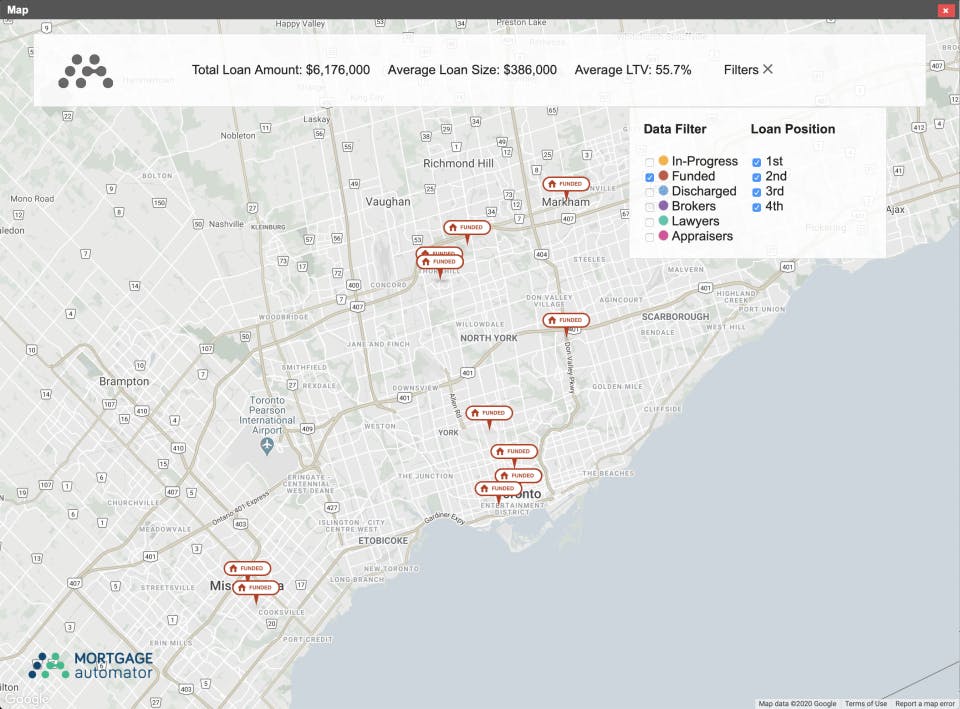This screenshot has height=709, width=960.
Task: Close the filters panel with the X icon
Action: (x=768, y=69)
